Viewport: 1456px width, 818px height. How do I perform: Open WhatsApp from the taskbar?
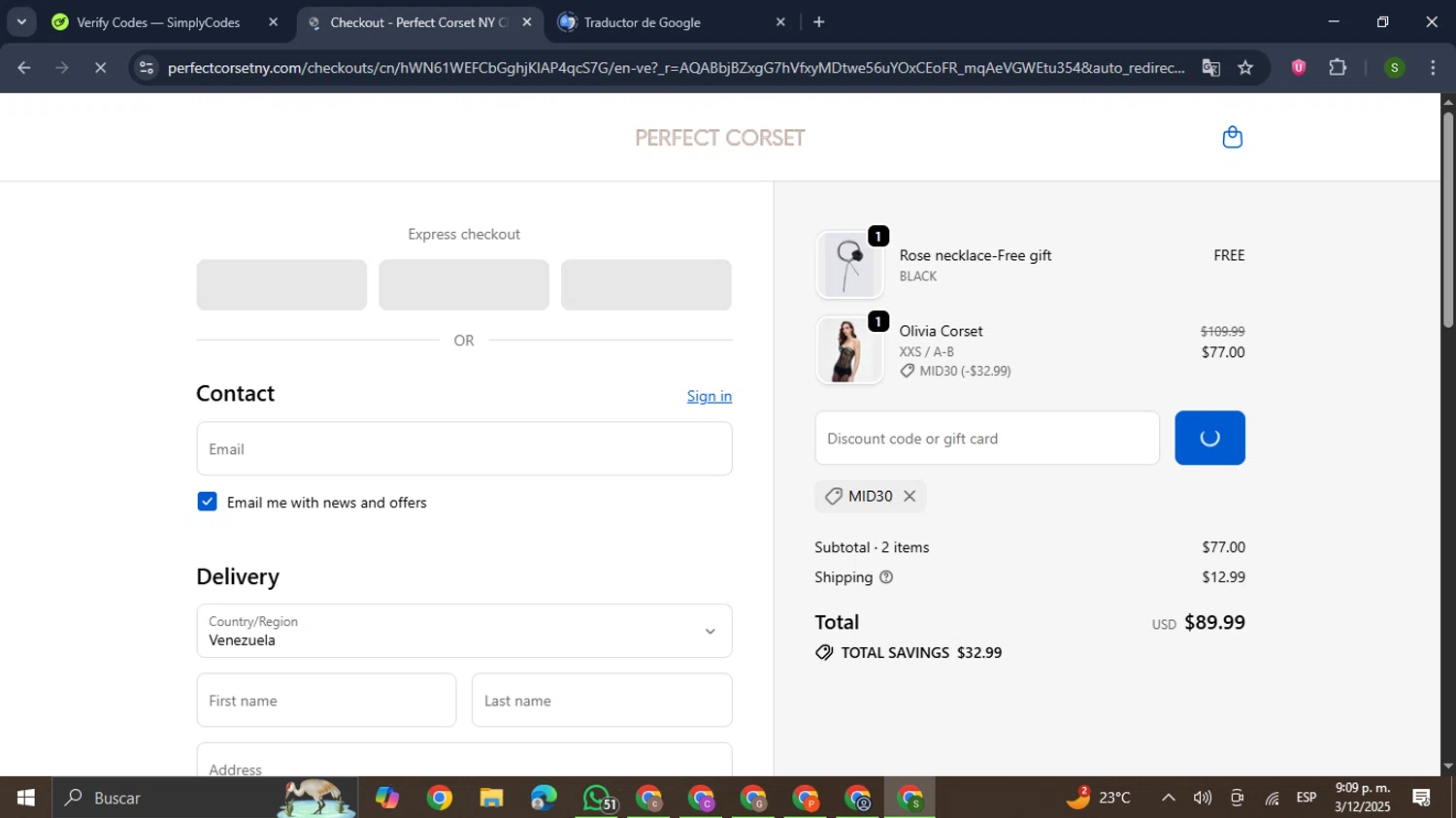click(597, 798)
